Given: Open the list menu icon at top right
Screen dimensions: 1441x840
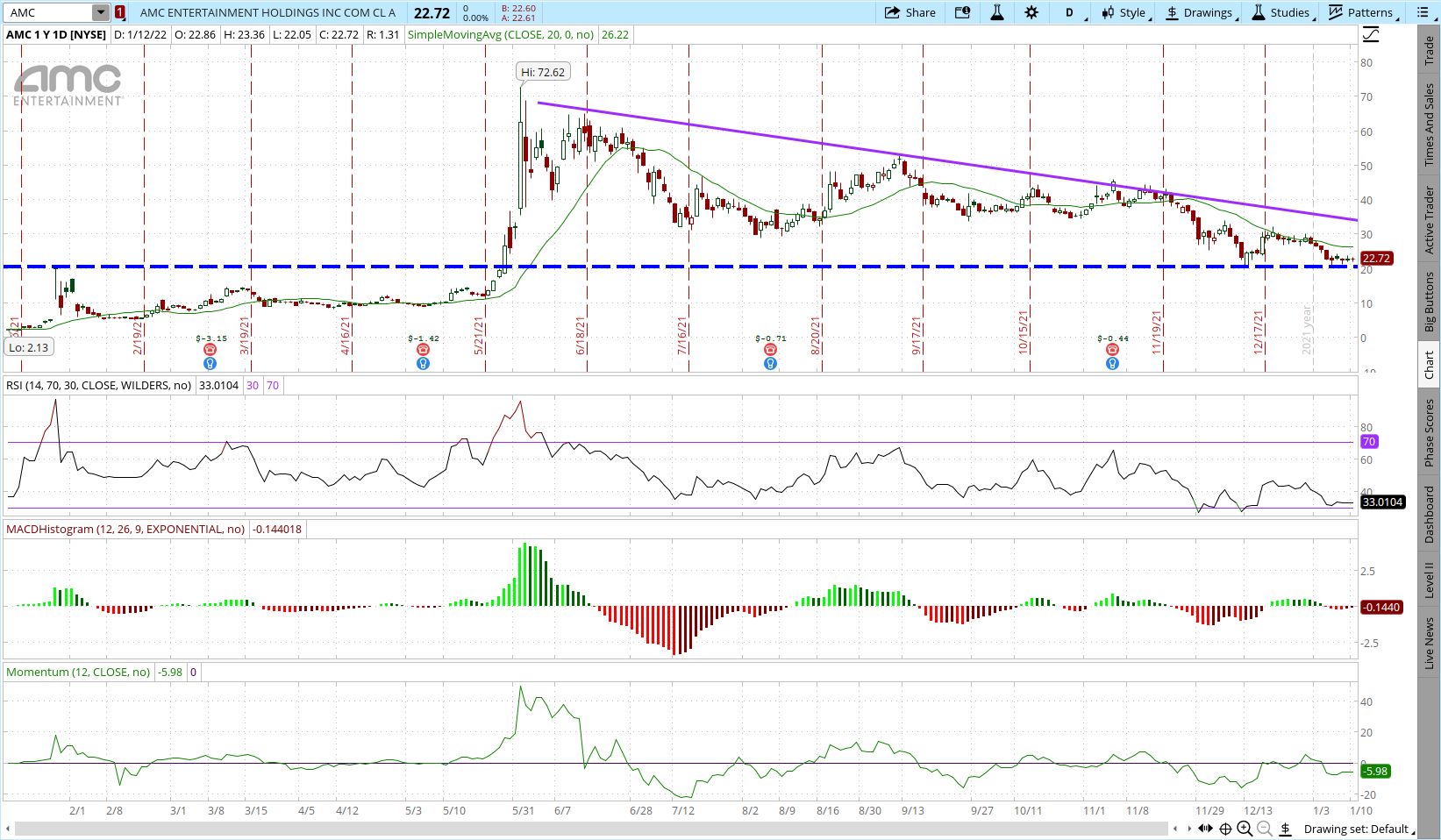Looking at the screenshot, I should click(x=1421, y=12).
